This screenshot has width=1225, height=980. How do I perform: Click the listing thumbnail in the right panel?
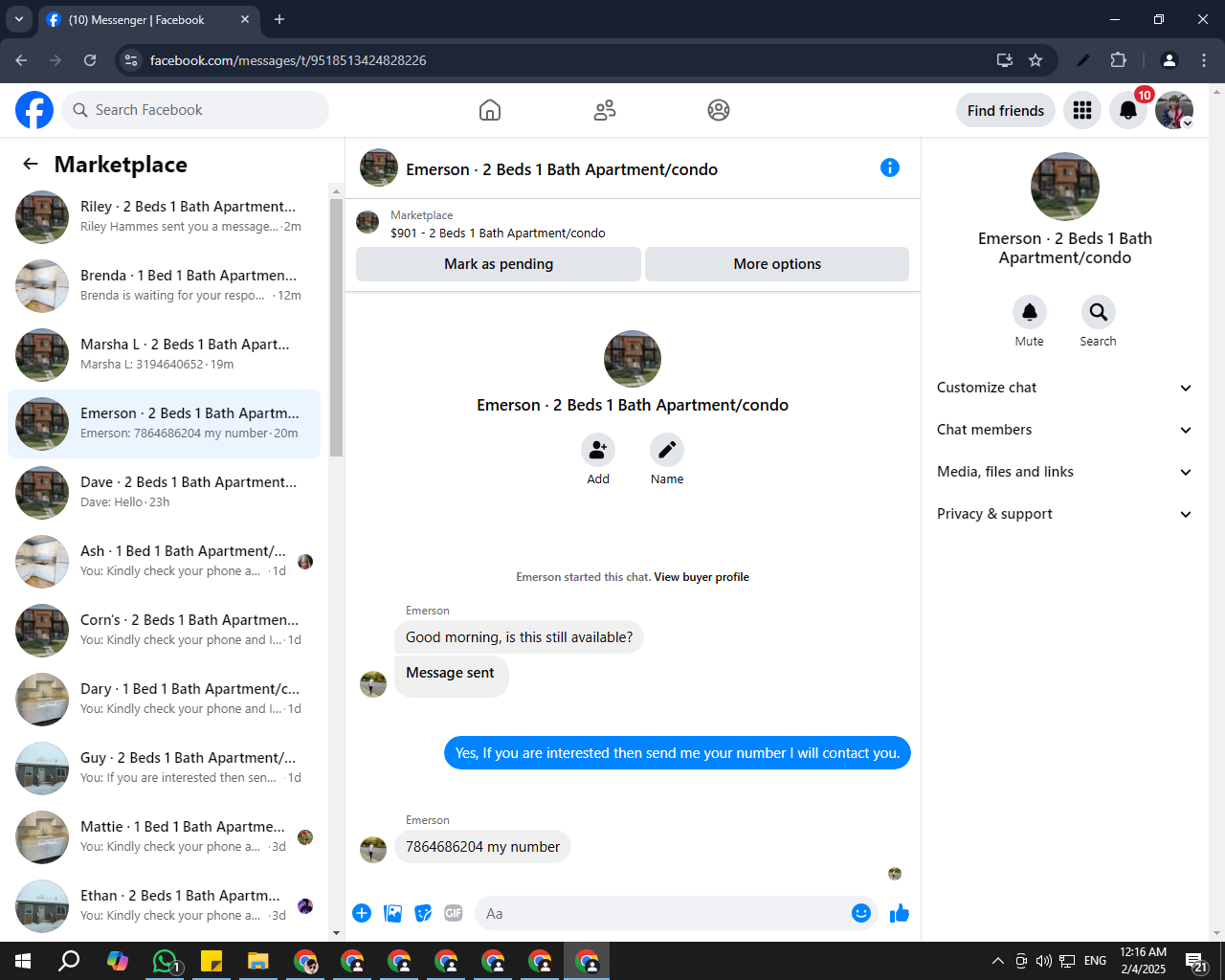(x=1065, y=187)
